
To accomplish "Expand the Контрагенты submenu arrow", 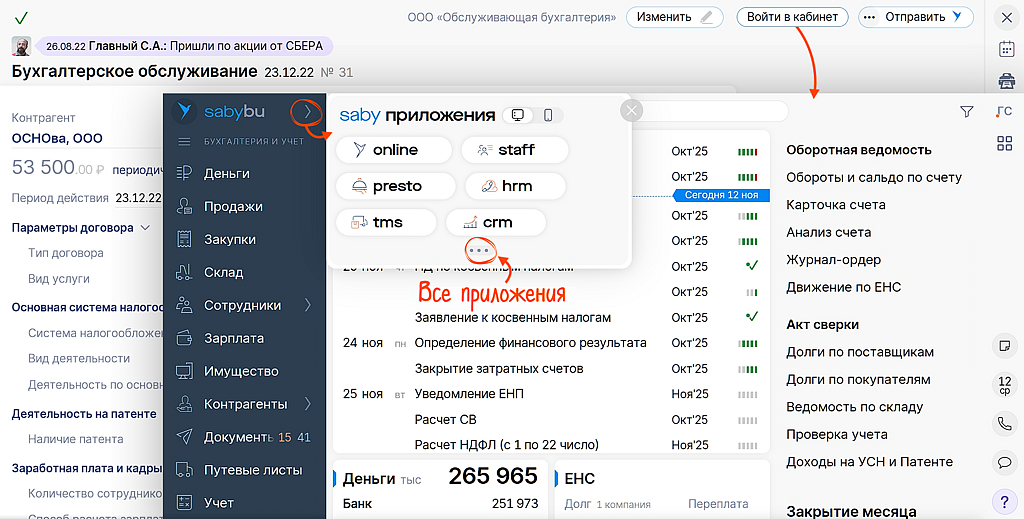I will click(308, 404).
